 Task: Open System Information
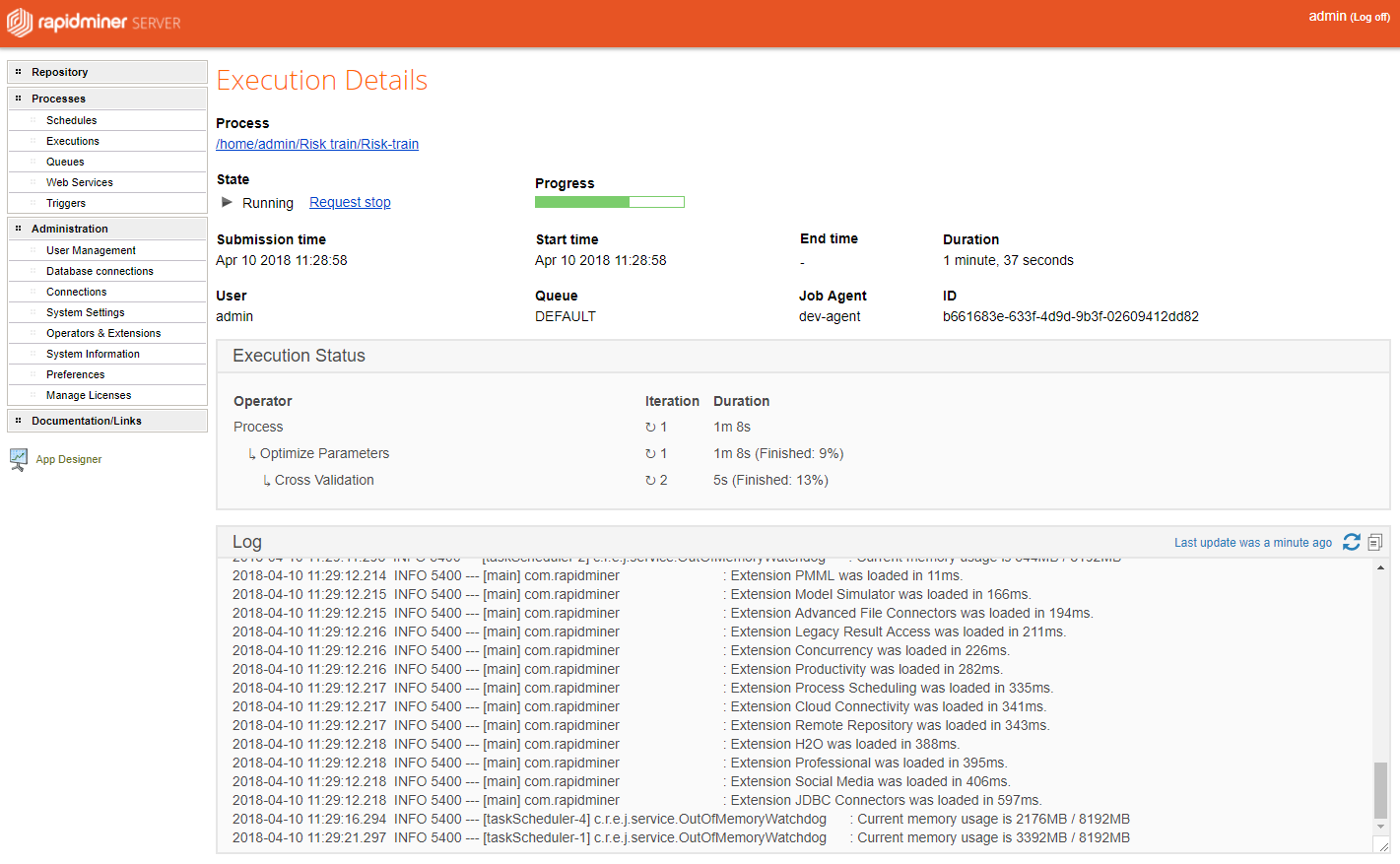[93, 354]
